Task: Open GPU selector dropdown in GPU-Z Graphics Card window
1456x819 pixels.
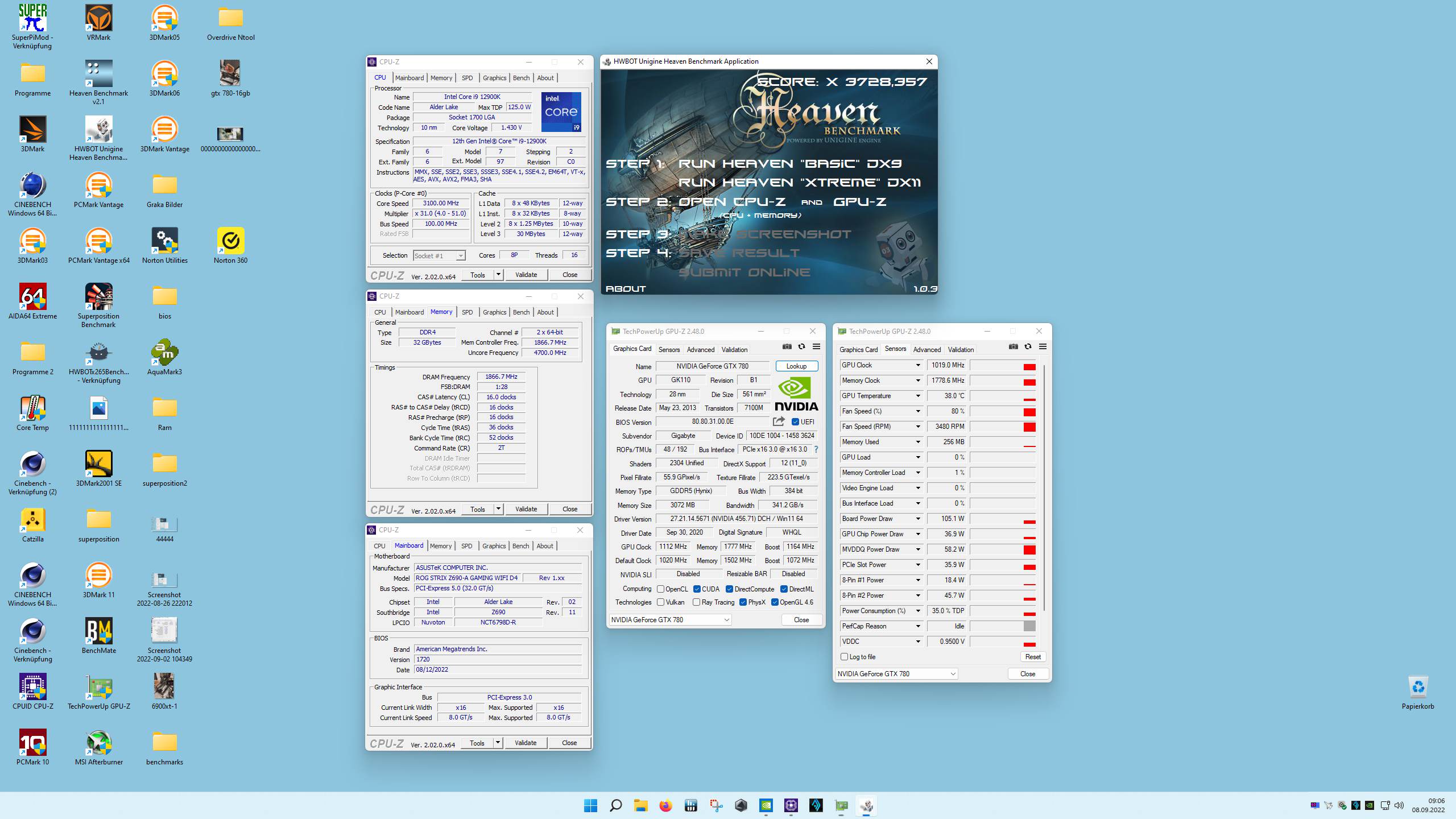Action: click(x=671, y=620)
